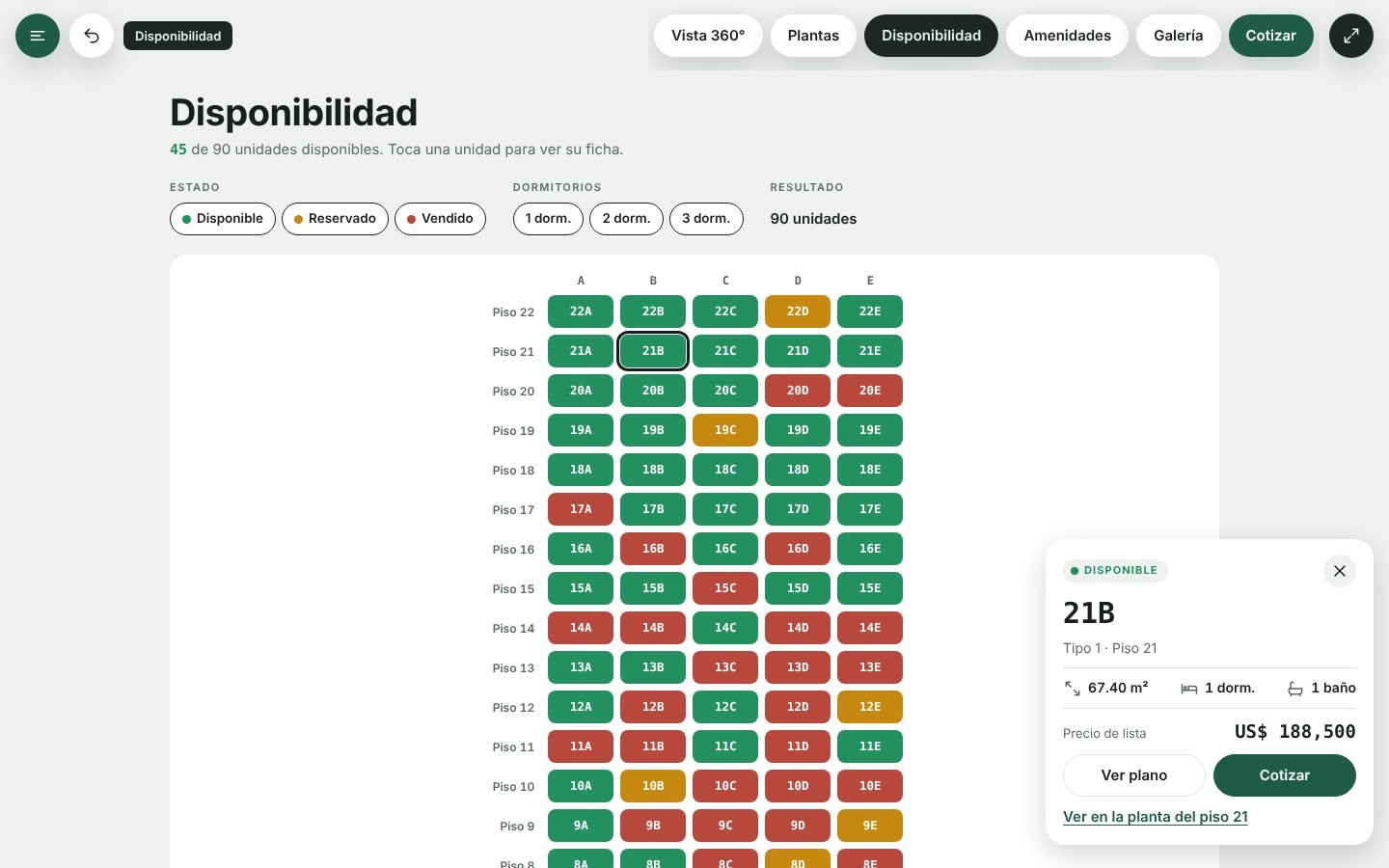Click the bed icon beside 1 dorm.
The image size is (1389, 868).
point(1189,689)
